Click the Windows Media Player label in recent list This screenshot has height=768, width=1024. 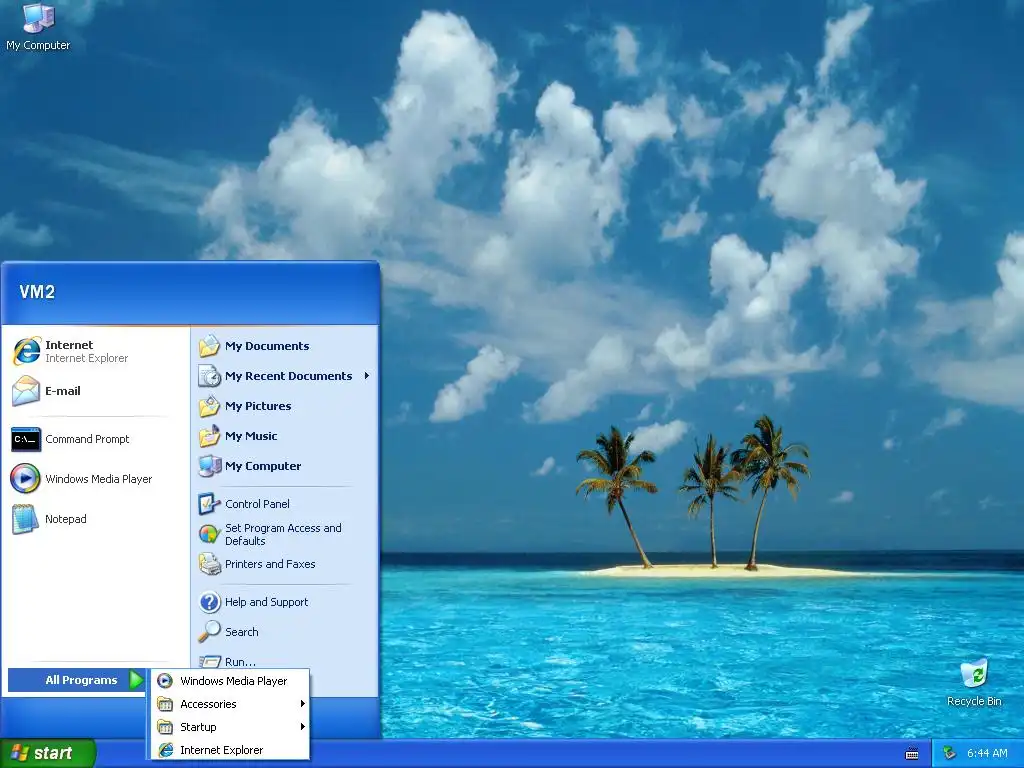99,479
